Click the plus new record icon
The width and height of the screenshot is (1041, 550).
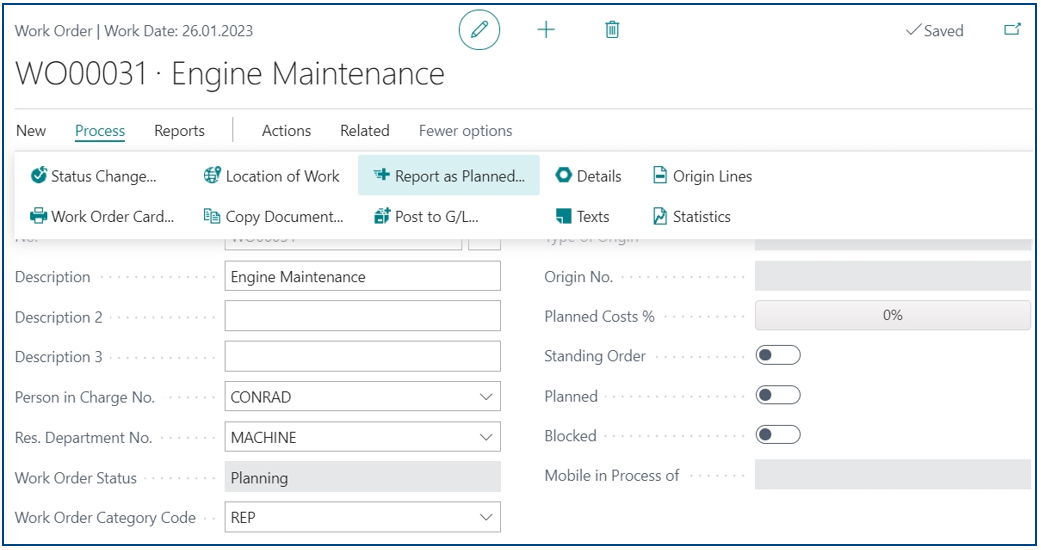546,30
